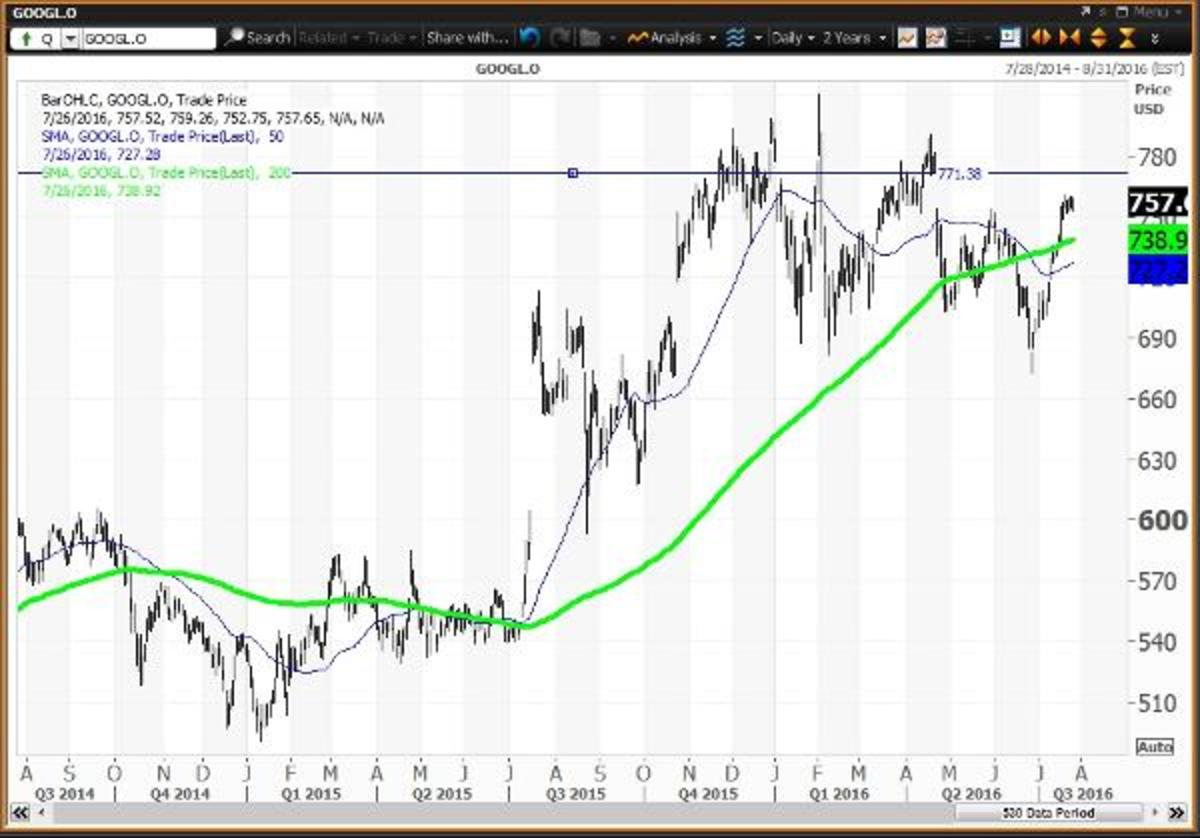Screen dimensions: 1200x838
Task: Click the Auto scale button
Action: 1154,747
